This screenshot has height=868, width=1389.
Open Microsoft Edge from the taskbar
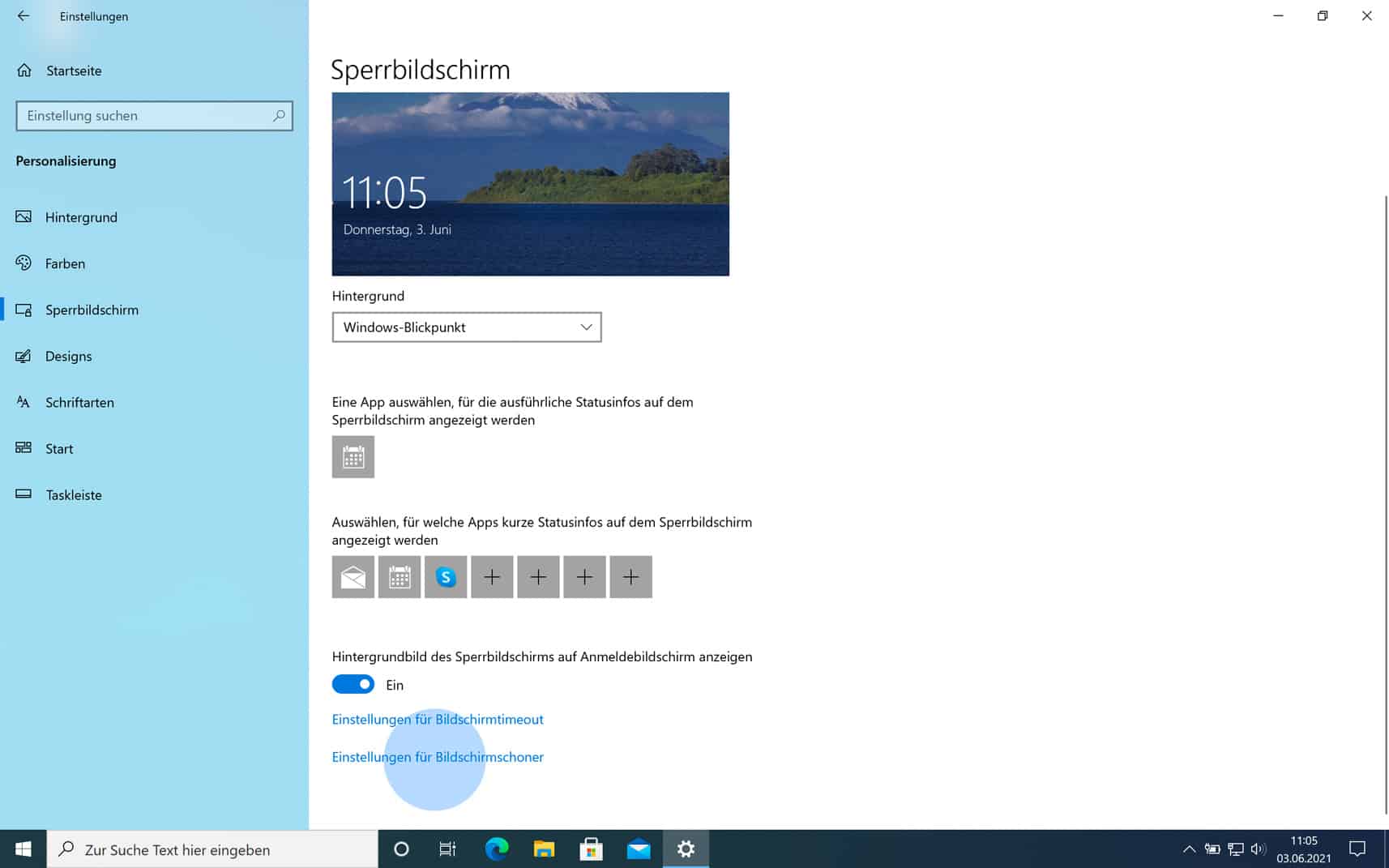tap(497, 849)
